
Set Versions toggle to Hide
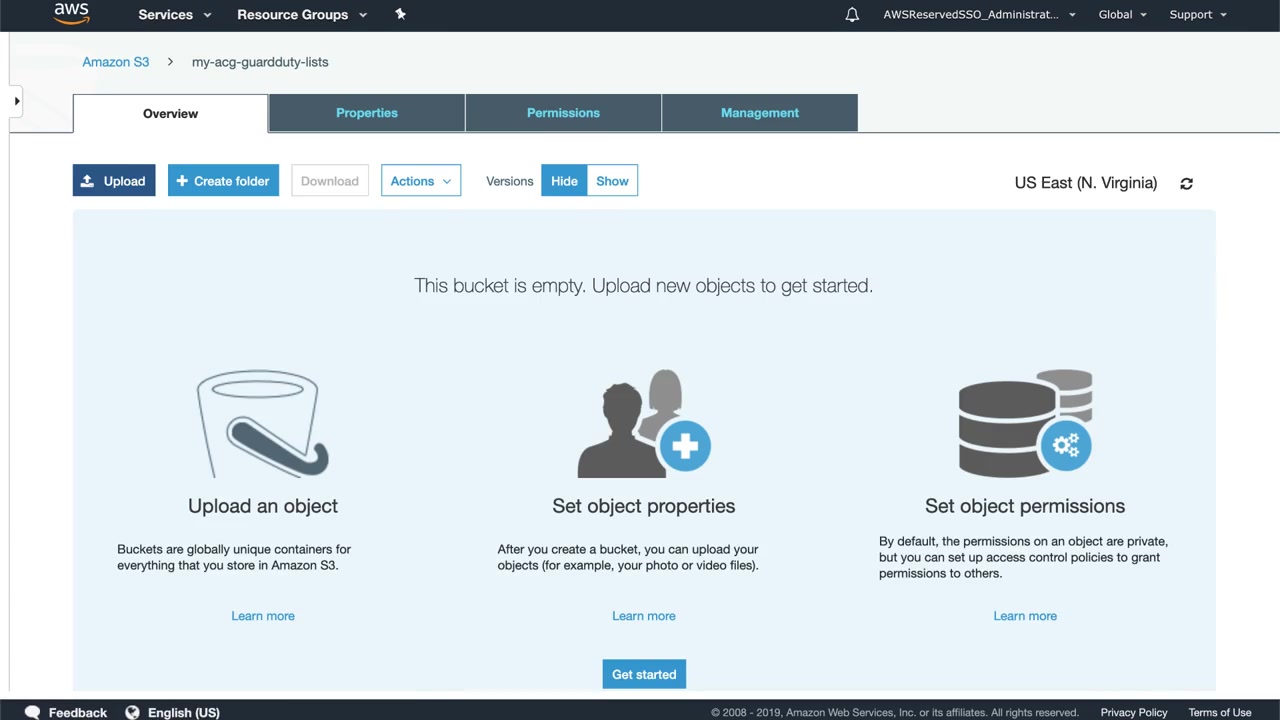pyautogui.click(x=564, y=181)
